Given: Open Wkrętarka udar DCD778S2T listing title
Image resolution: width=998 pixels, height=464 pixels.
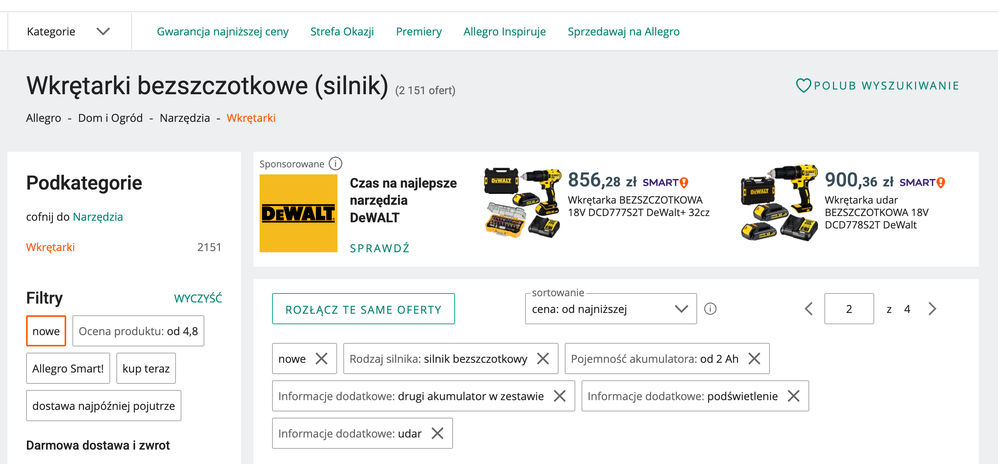Looking at the screenshot, I should (877, 212).
